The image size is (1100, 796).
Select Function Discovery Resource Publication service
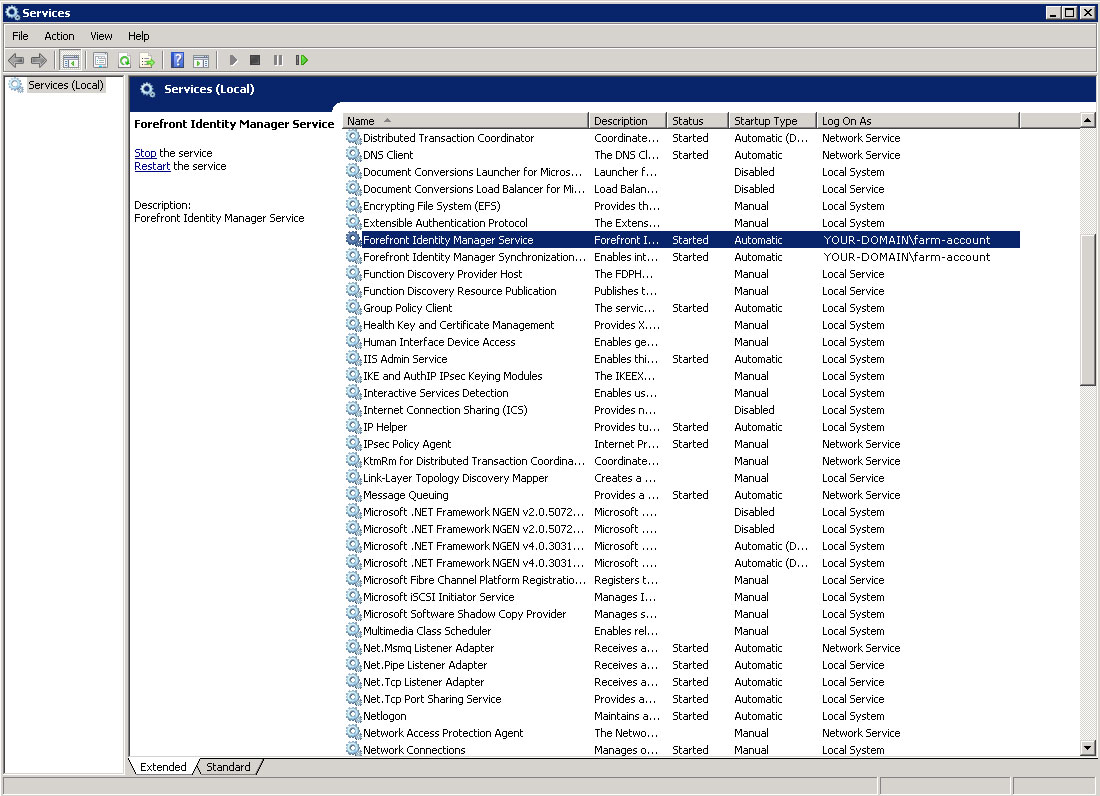click(680, 290)
